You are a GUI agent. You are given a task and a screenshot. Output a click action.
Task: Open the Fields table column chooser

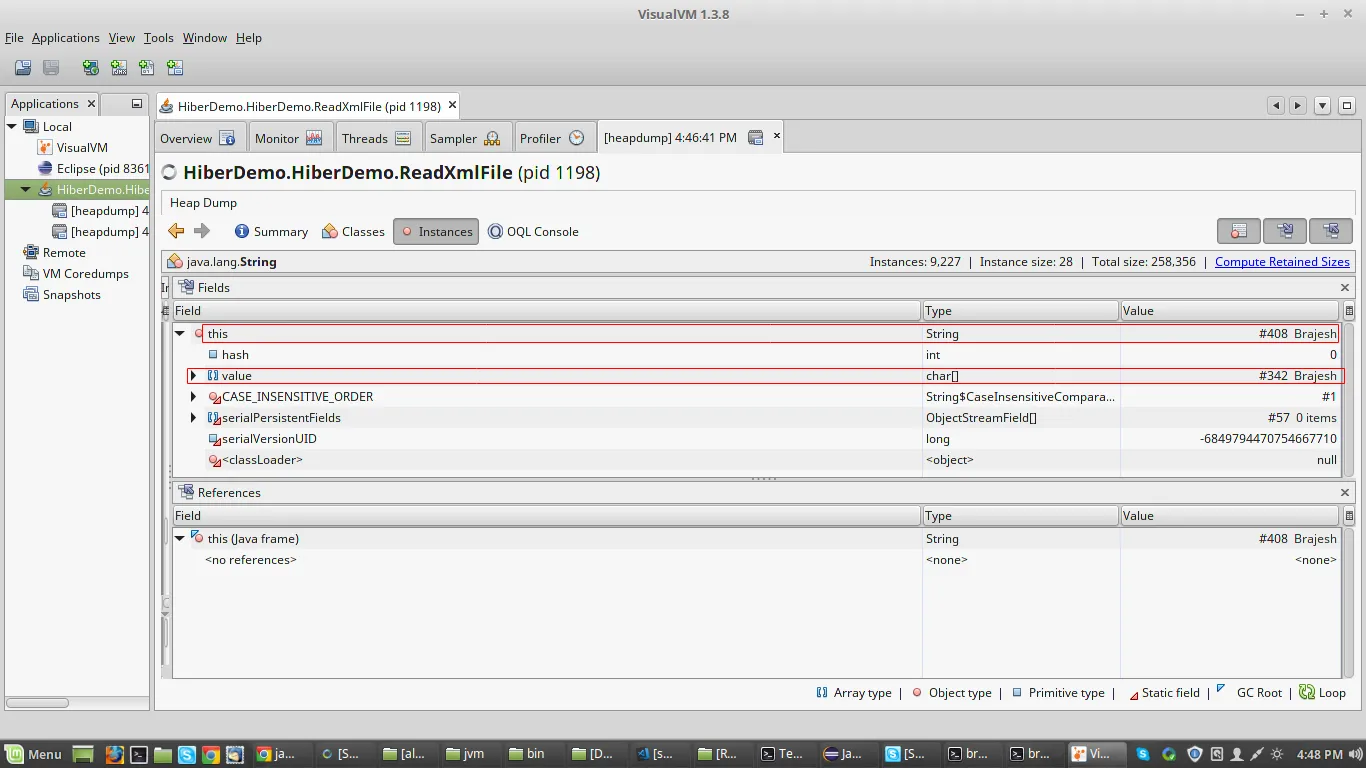(1349, 311)
